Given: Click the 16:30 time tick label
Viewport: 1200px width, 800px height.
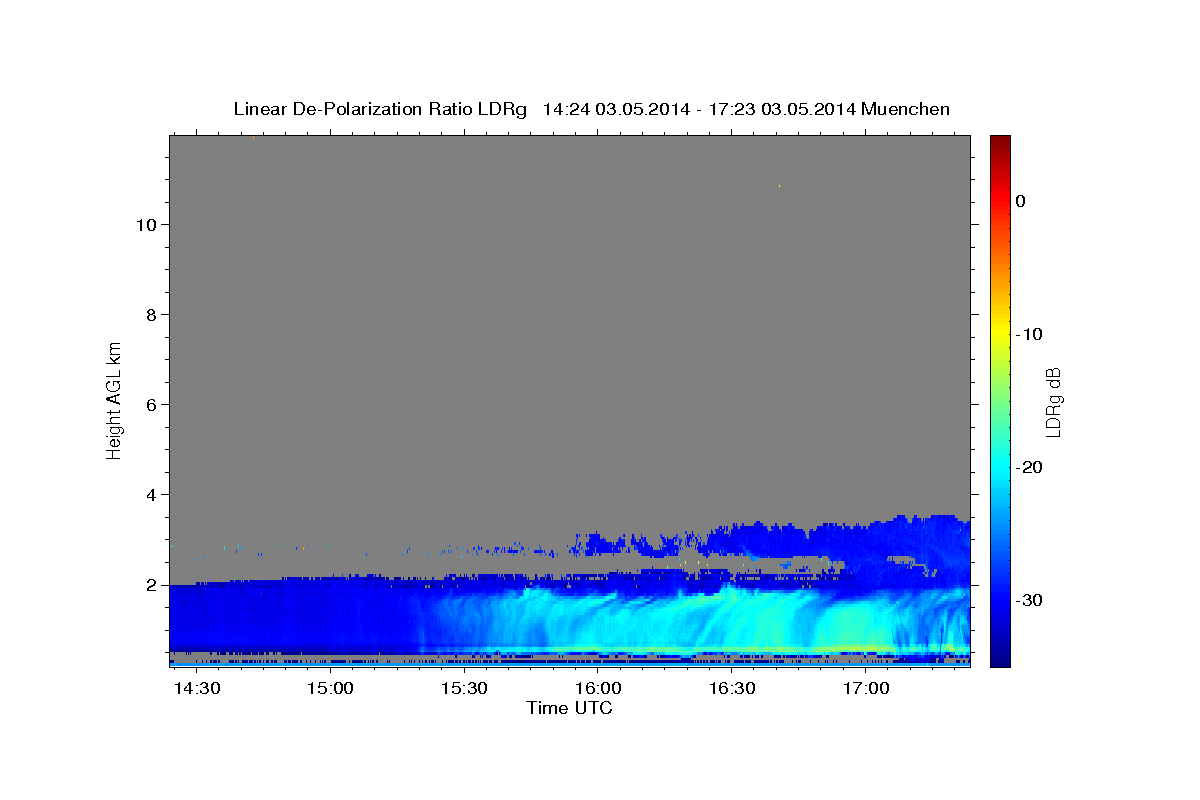Looking at the screenshot, I should (x=732, y=689).
